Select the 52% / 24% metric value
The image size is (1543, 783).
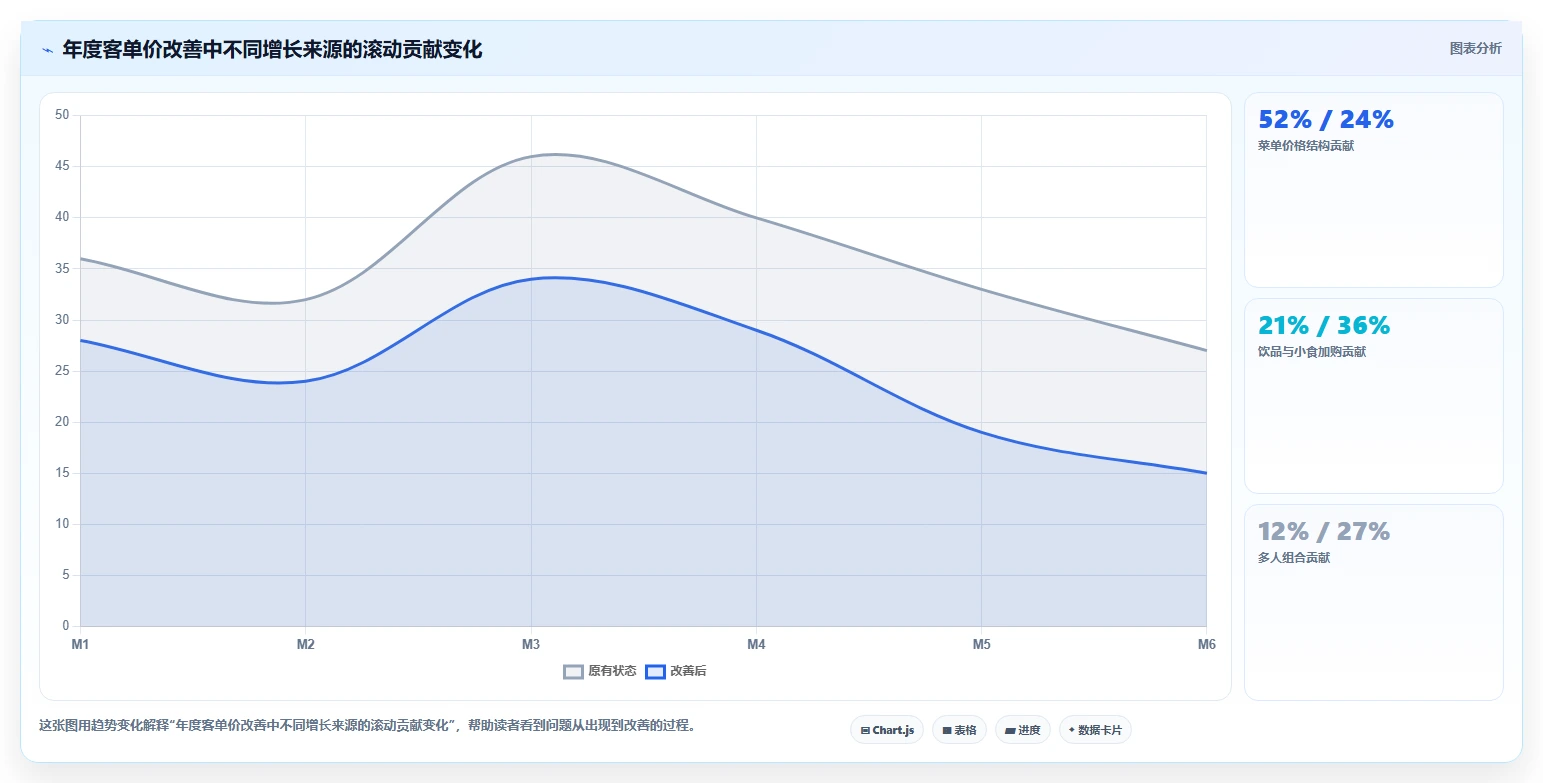click(1325, 120)
